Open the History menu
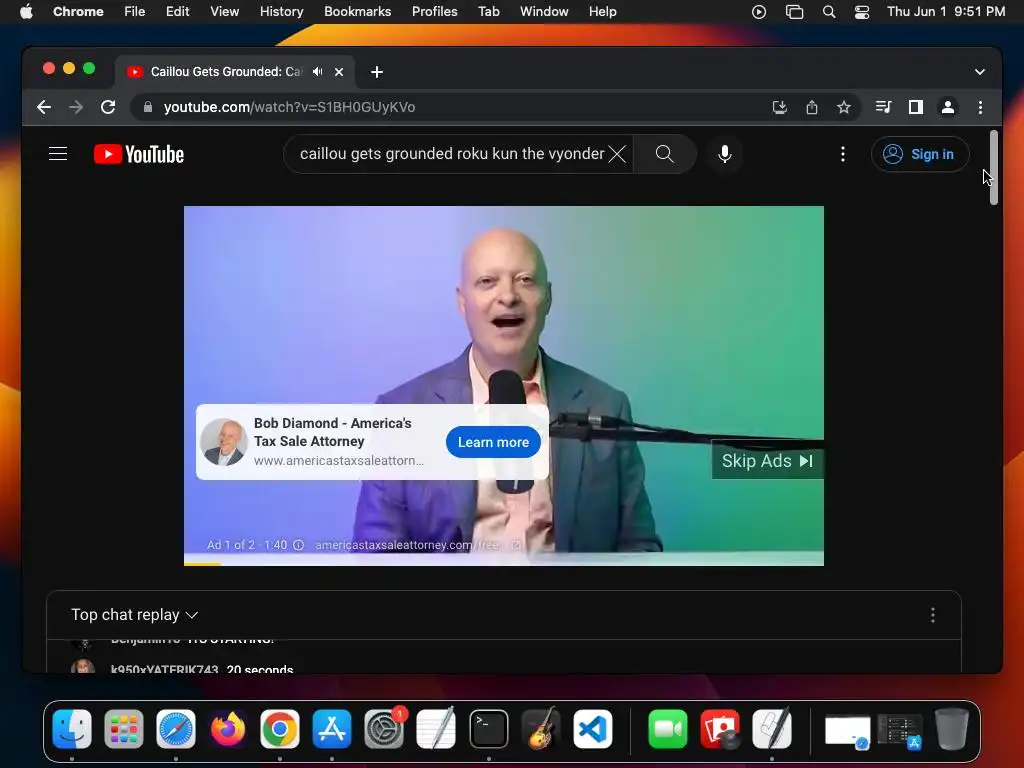Viewport: 1024px width, 768px height. (x=281, y=12)
